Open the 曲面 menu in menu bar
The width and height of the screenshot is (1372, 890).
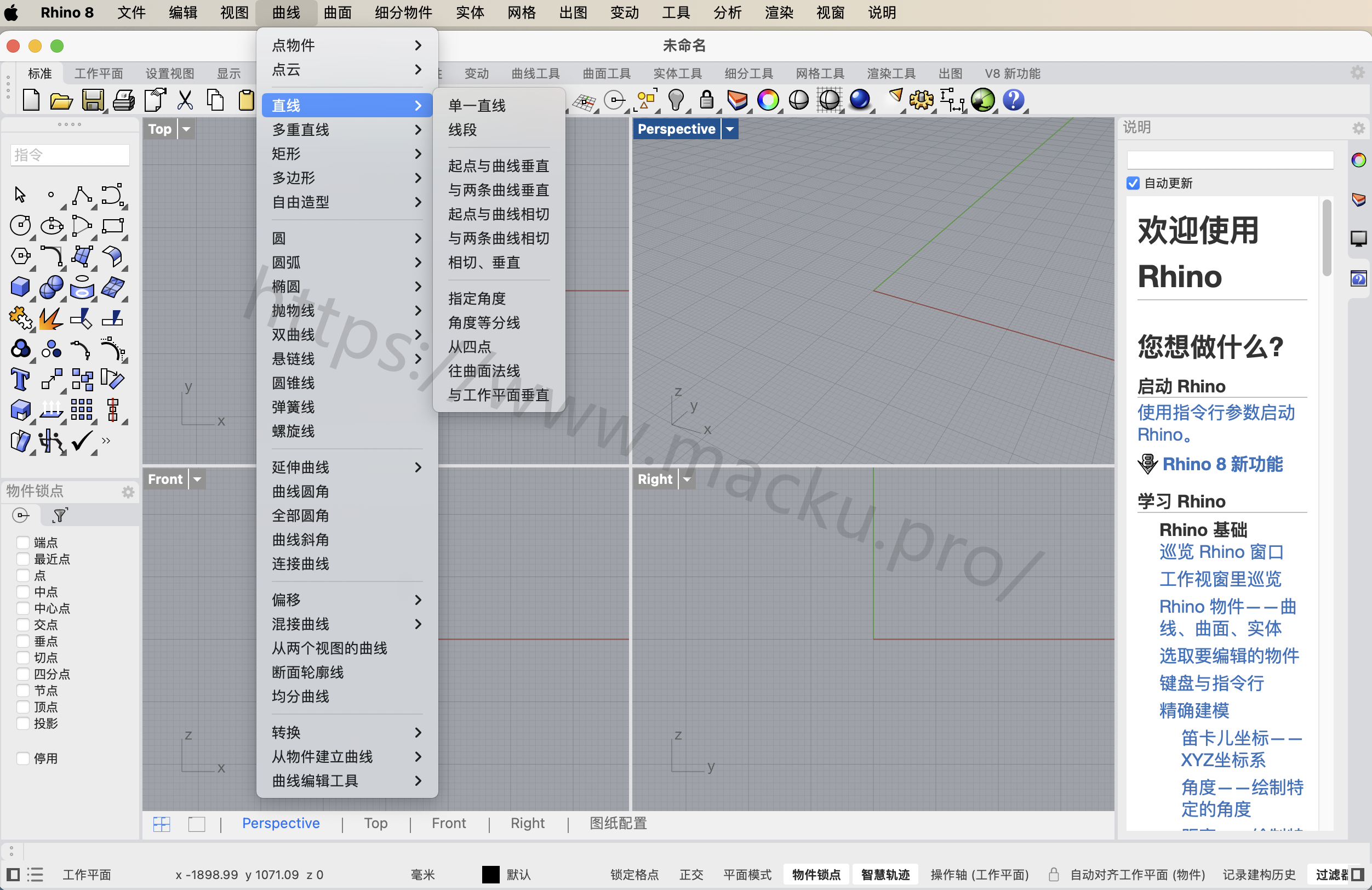click(337, 13)
